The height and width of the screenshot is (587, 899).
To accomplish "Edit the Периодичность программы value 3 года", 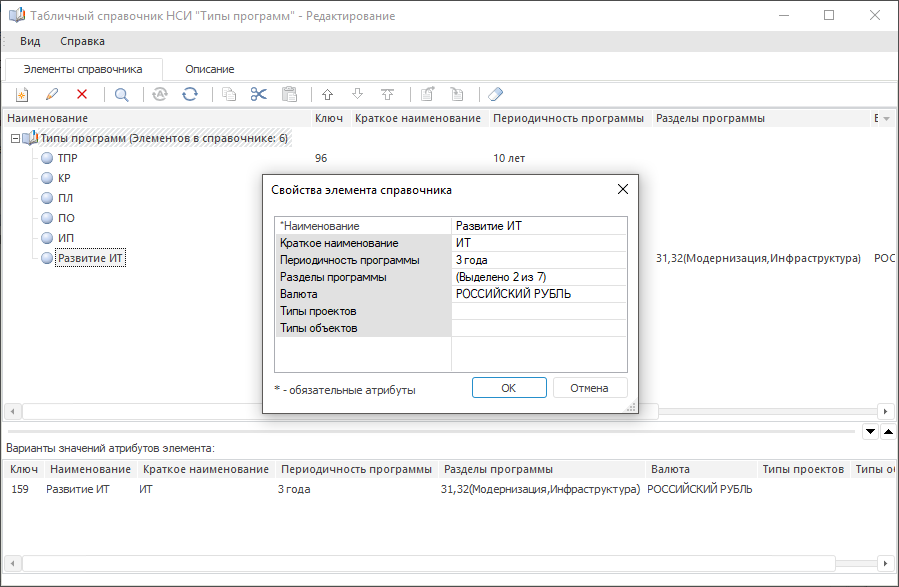I will point(539,260).
